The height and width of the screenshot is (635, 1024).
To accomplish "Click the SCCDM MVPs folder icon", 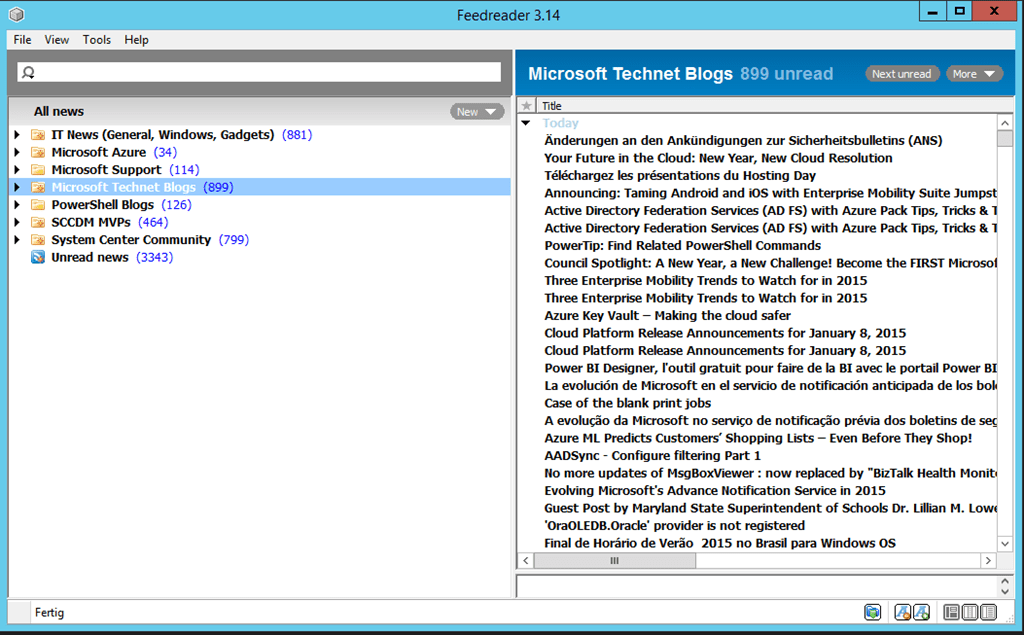I will [x=38, y=222].
